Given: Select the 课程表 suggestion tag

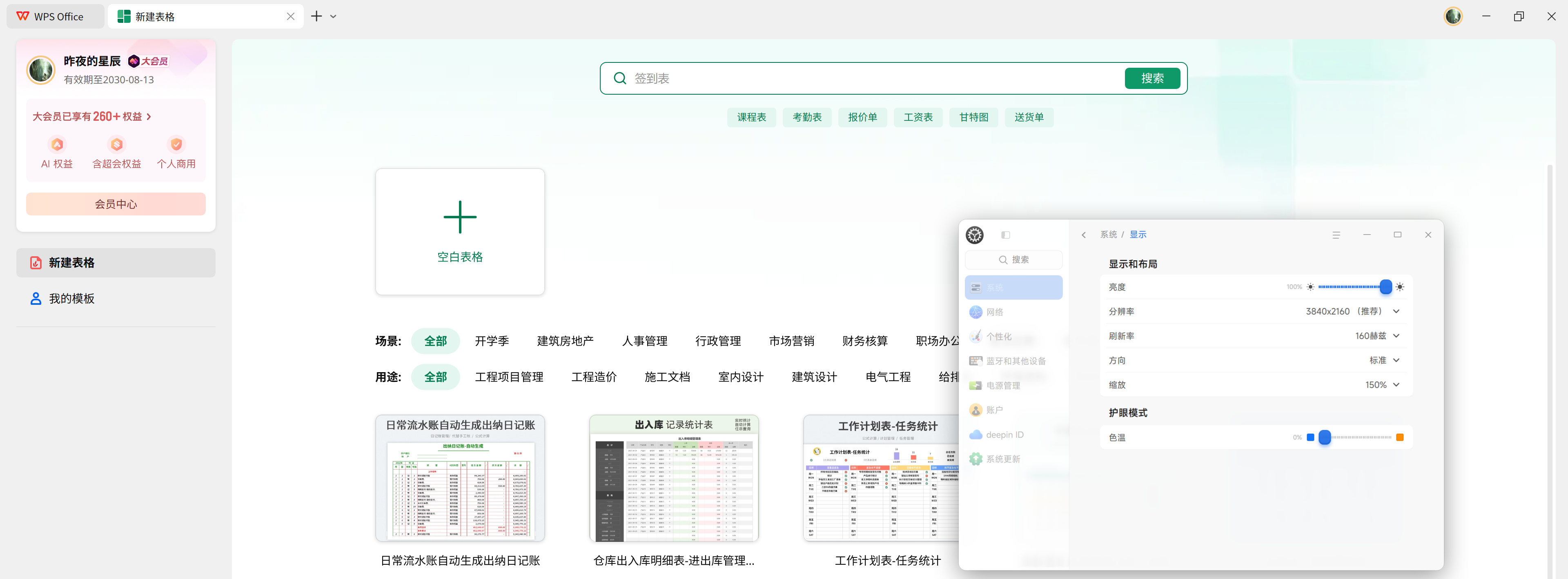Looking at the screenshot, I should (751, 118).
